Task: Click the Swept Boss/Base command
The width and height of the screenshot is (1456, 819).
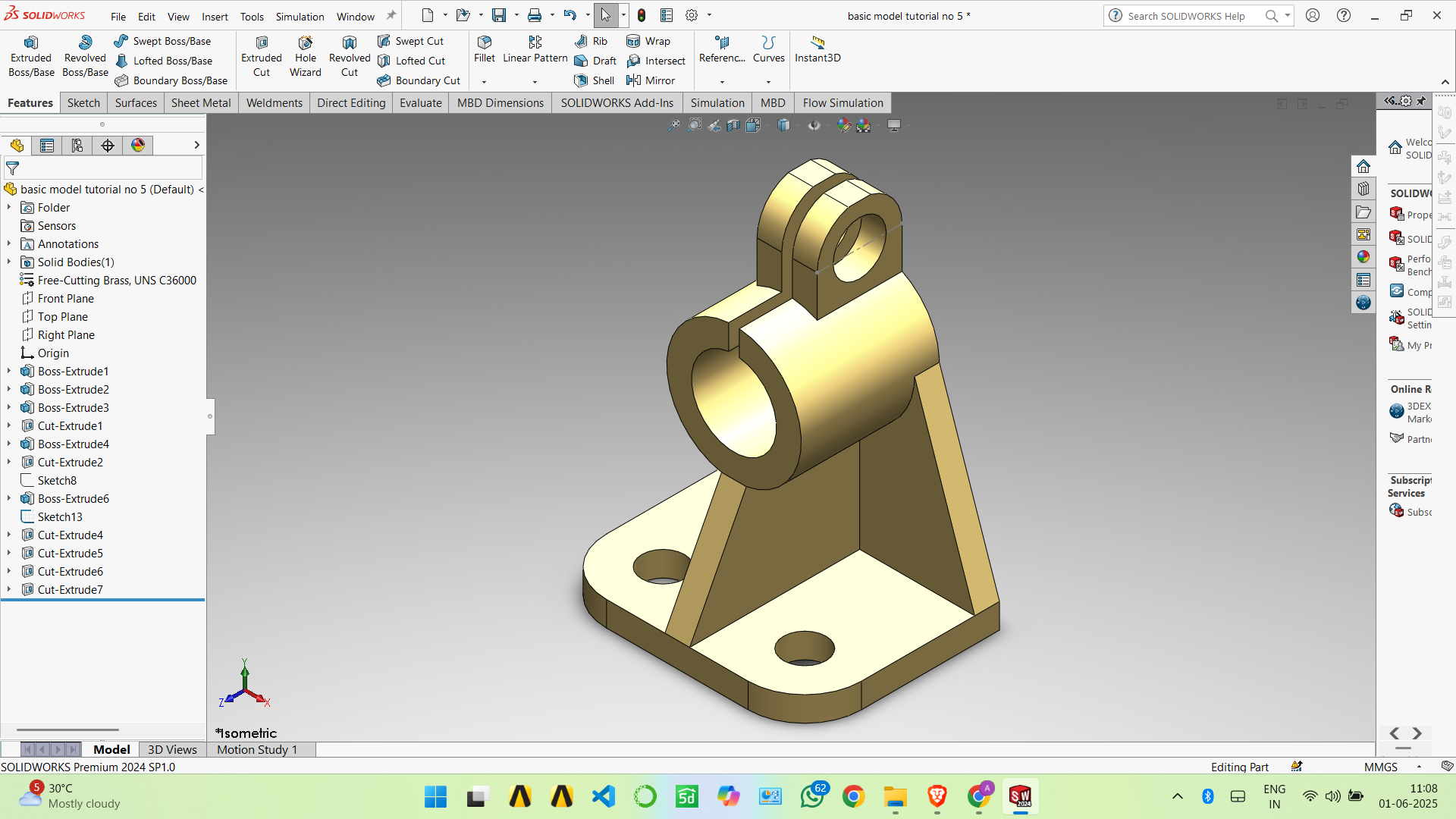Action: click(x=163, y=41)
